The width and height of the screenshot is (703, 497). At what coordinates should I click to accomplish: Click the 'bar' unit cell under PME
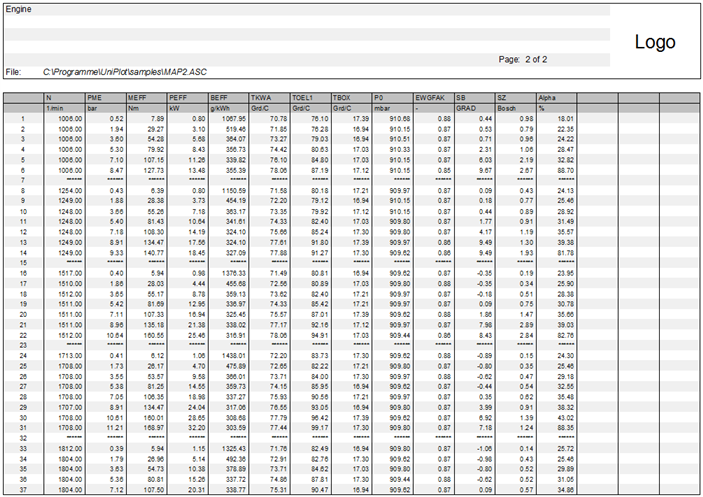[106, 108]
